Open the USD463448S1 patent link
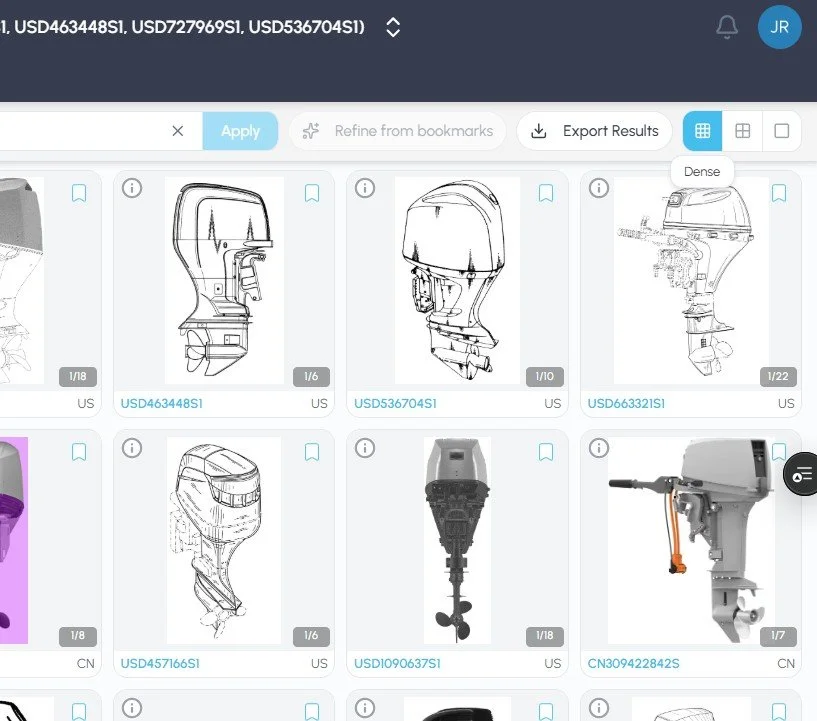The image size is (817, 721). point(162,403)
